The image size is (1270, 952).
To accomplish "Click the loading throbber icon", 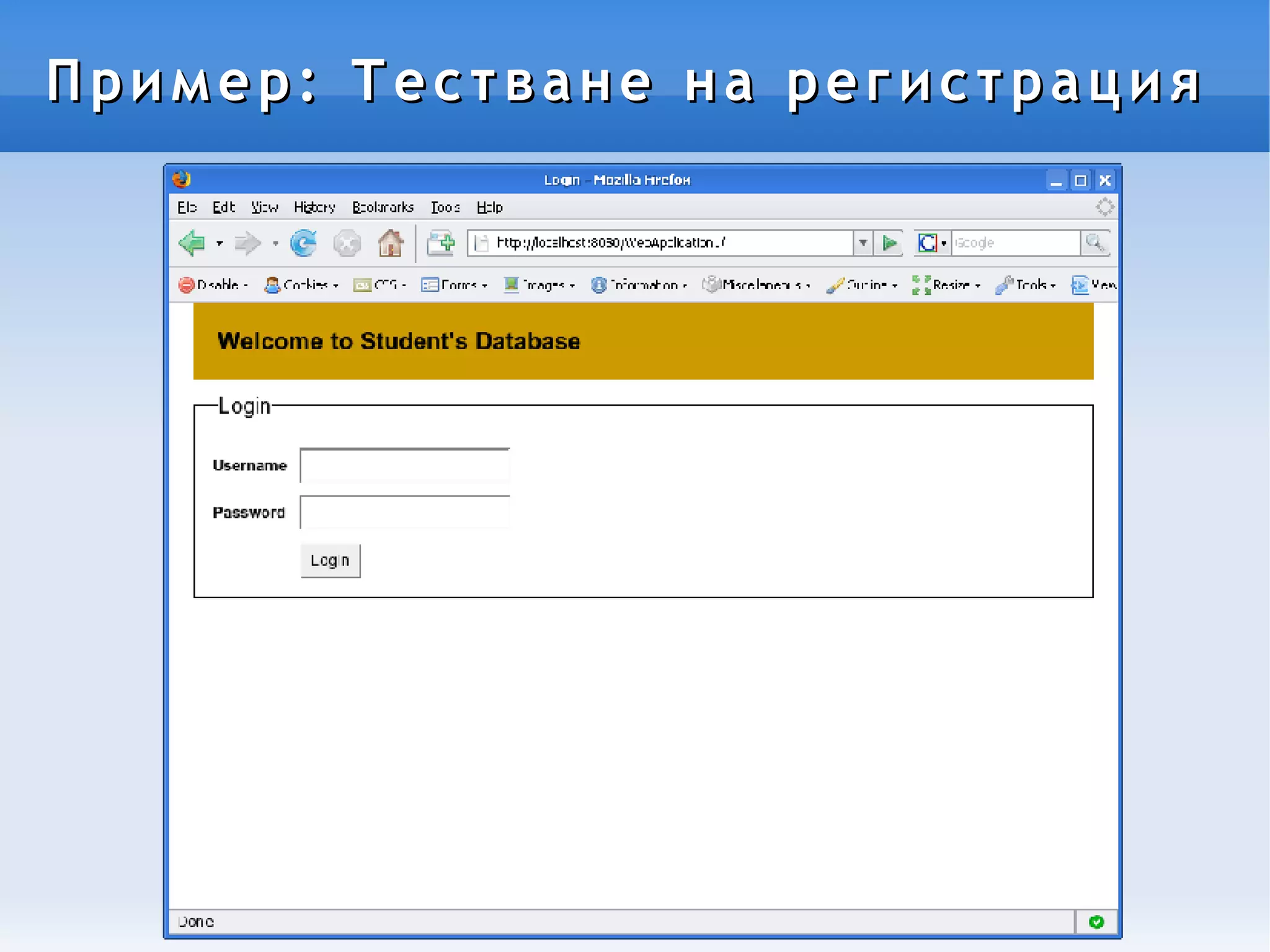I will (1104, 207).
